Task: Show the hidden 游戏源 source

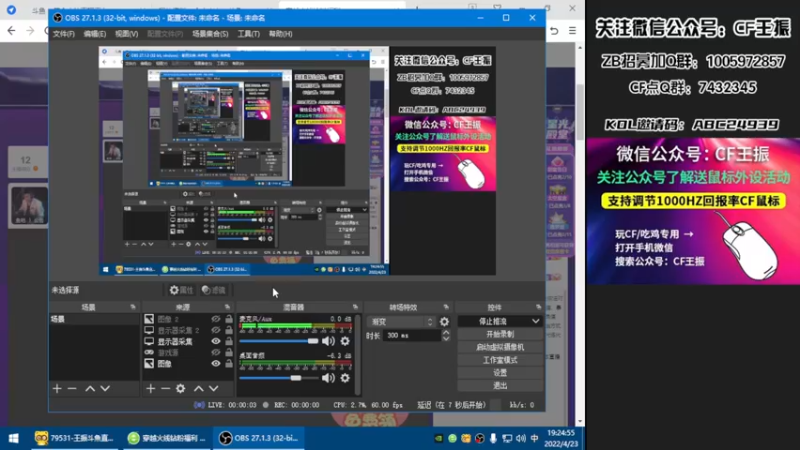Action: coord(216,353)
